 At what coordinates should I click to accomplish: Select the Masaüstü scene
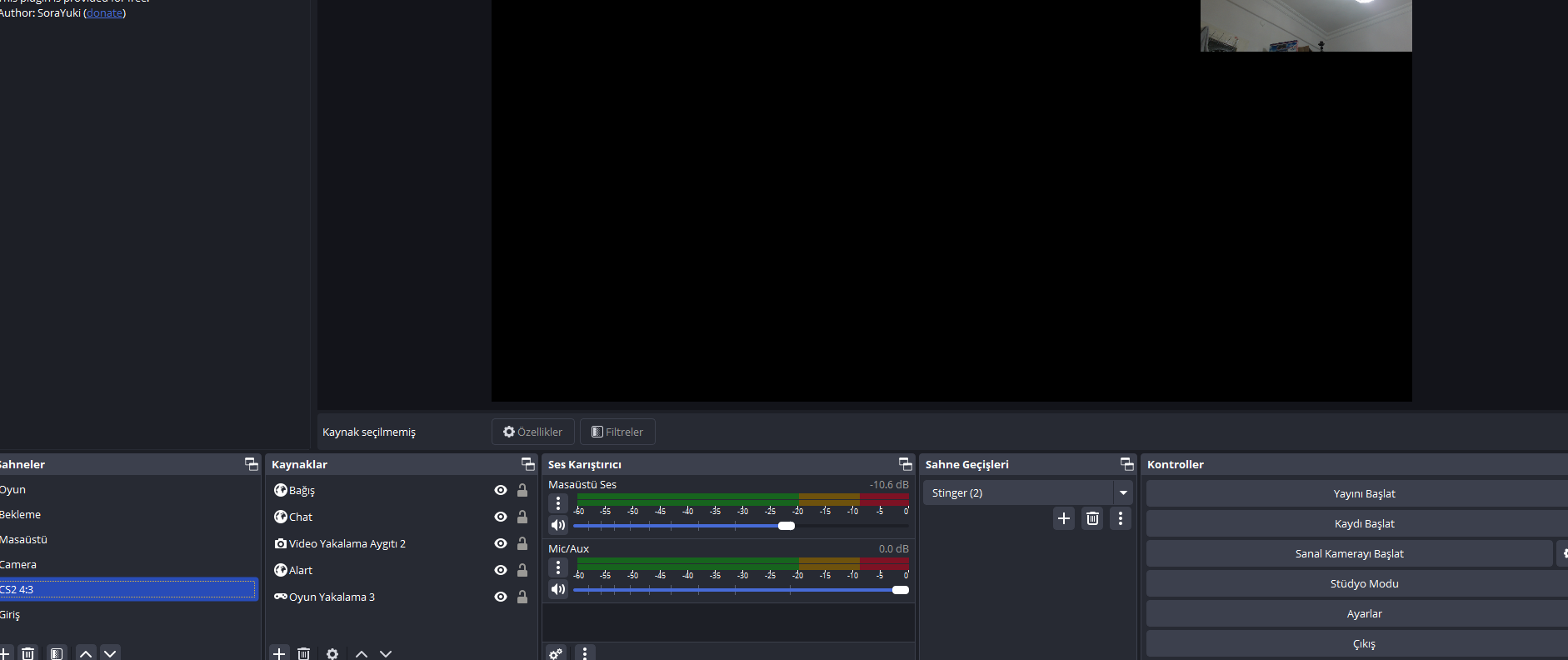[x=129, y=539]
